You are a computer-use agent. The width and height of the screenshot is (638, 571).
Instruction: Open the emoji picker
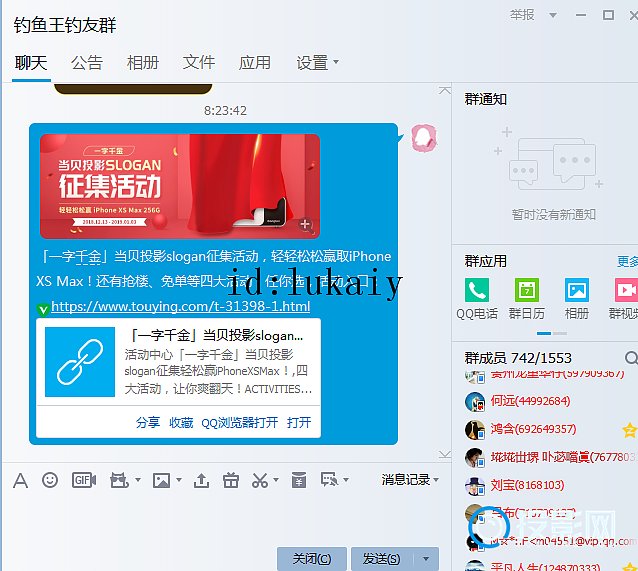click(50, 480)
